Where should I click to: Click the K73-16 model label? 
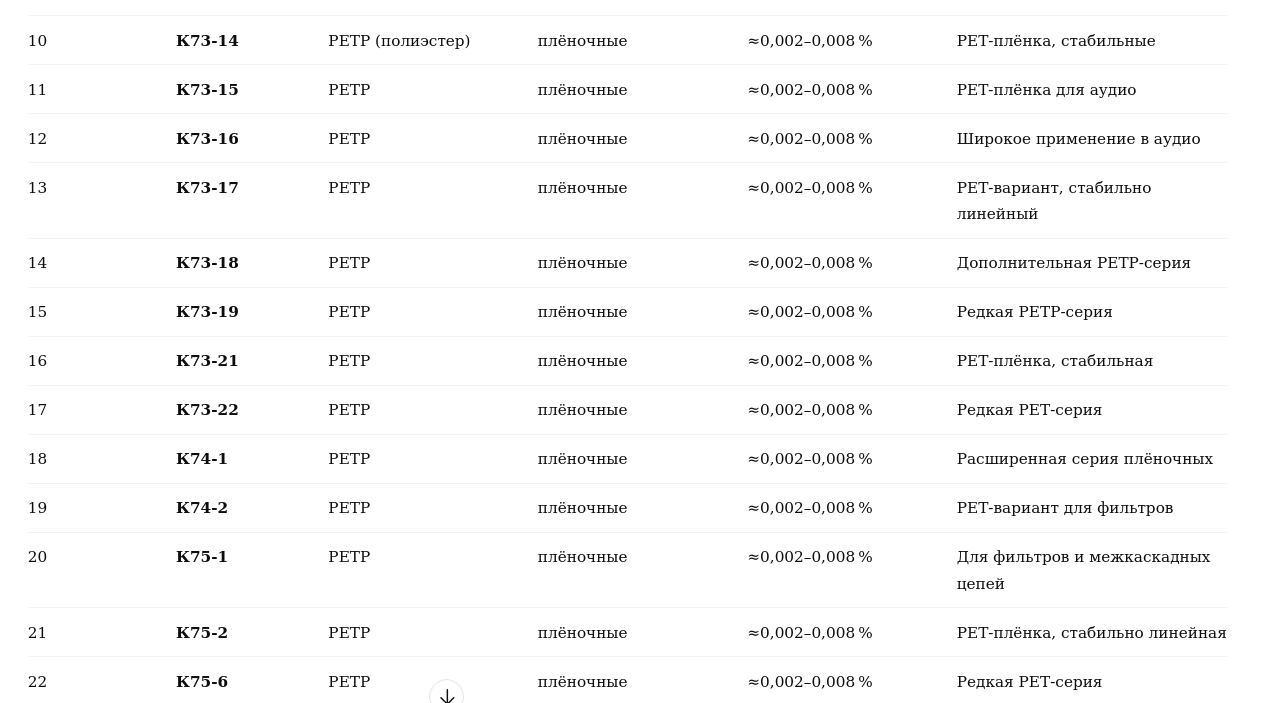pyautogui.click(x=207, y=139)
